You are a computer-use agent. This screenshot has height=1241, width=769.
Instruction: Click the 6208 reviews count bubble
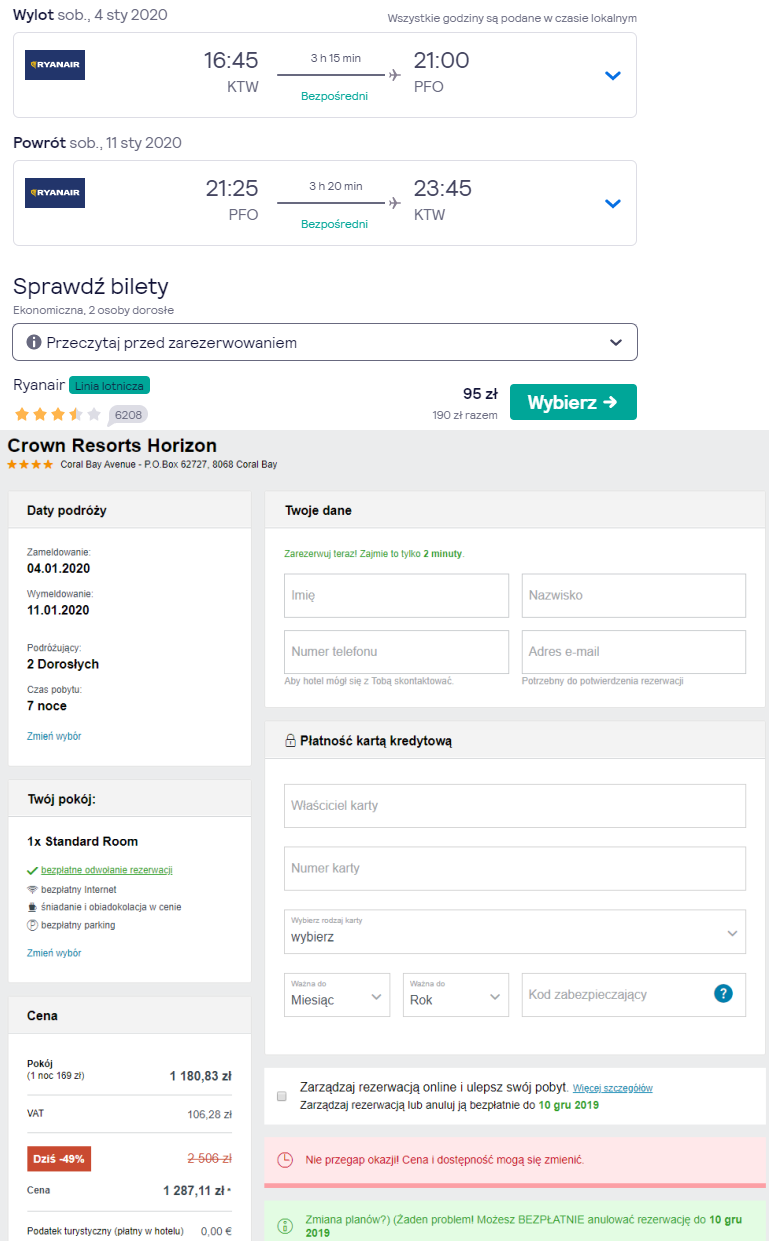127,414
